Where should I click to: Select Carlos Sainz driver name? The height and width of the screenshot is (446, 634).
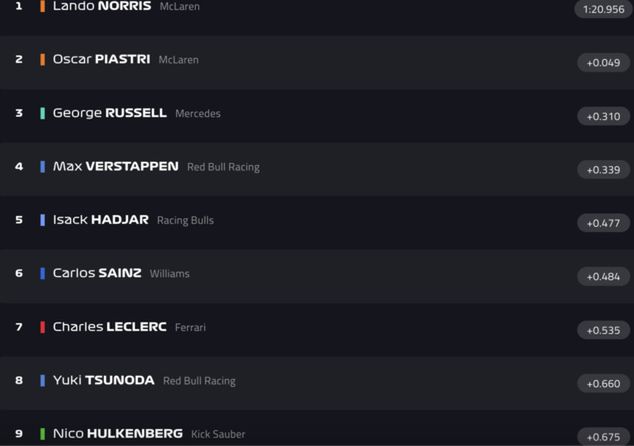(97, 273)
